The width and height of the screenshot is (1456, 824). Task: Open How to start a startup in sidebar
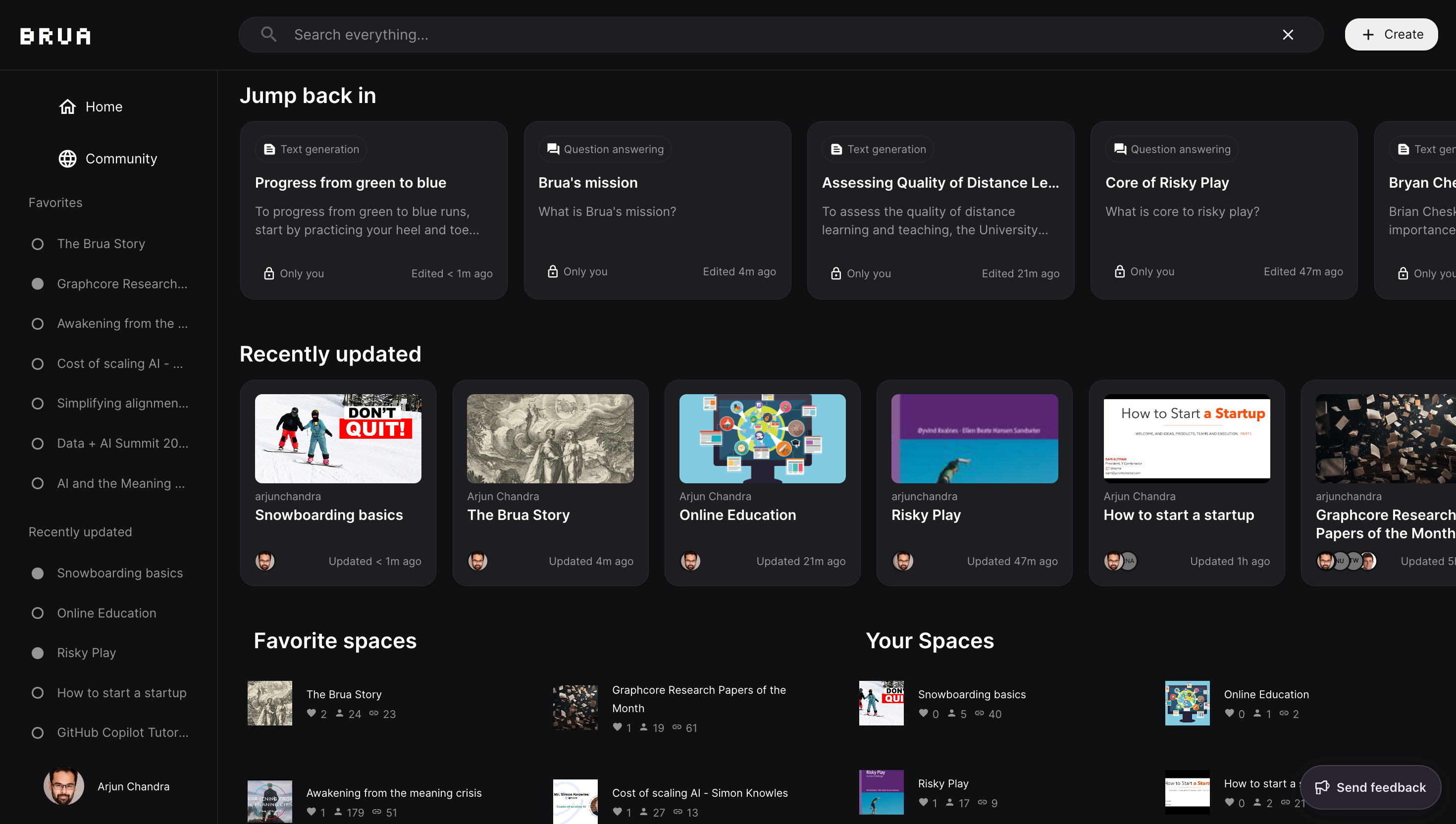[122, 693]
